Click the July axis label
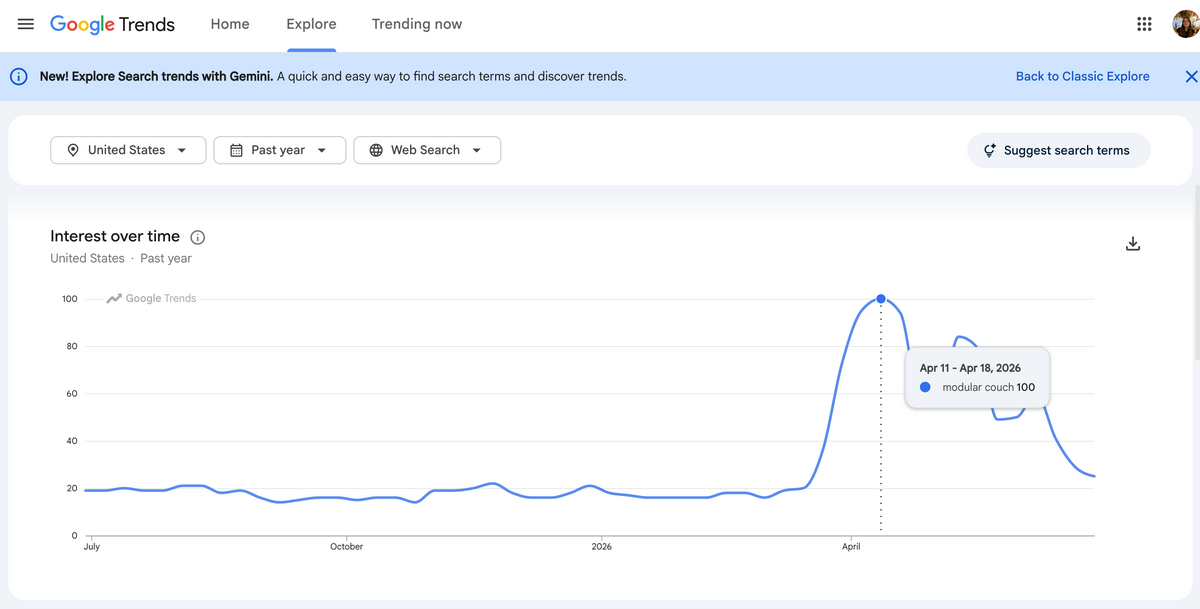The width and height of the screenshot is (1200, 609). click(x=91, y=546)
